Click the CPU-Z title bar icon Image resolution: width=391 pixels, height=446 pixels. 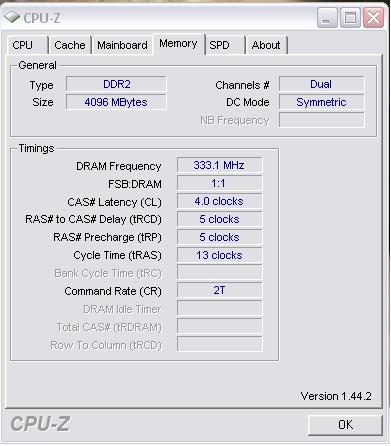click(x=12, y=17)
